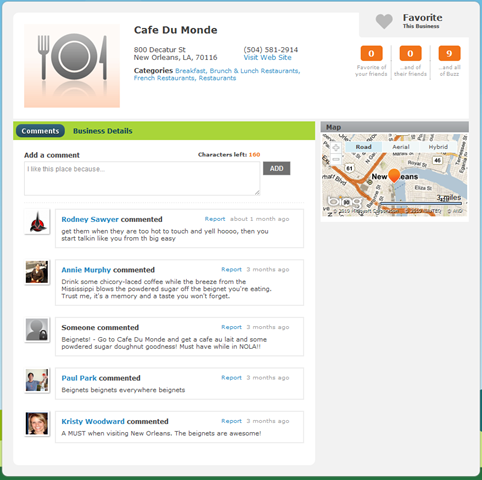482x480 pixels.
Task: Click the Beignets beignets everywhere beignets text
Action: [x=123, y=390]
